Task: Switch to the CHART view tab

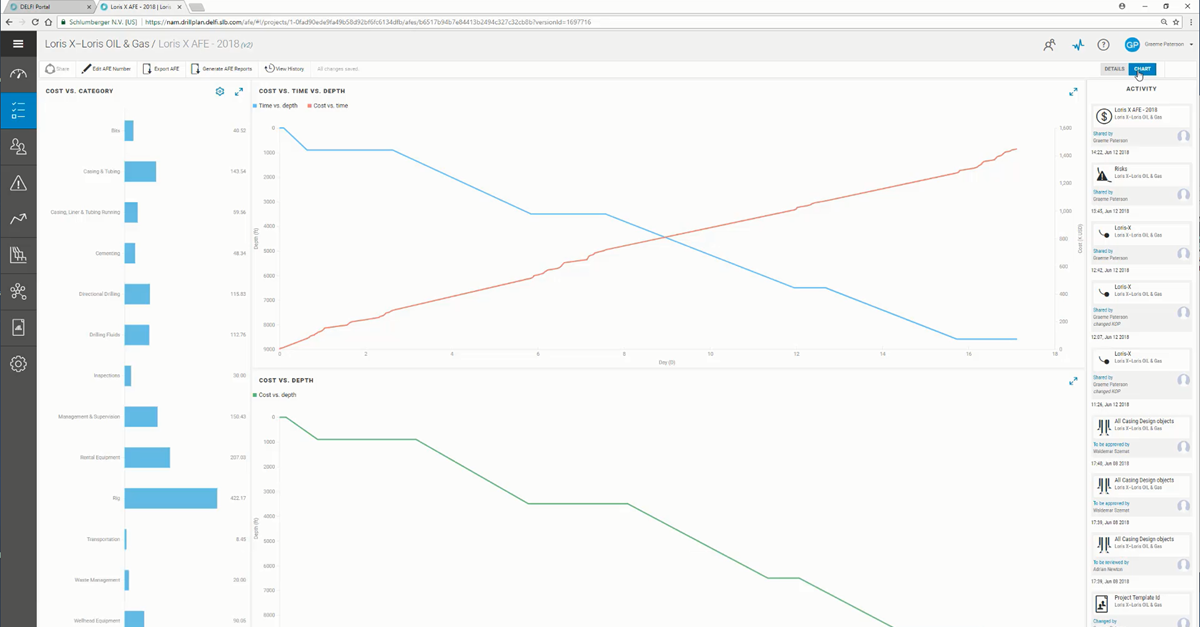Action: click(x=1142, y=69)
